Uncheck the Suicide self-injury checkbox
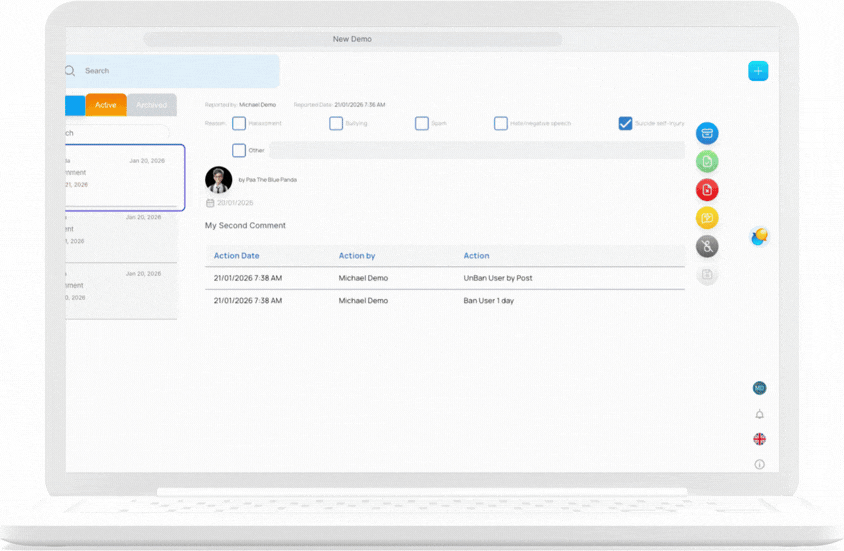 [625, 123]
